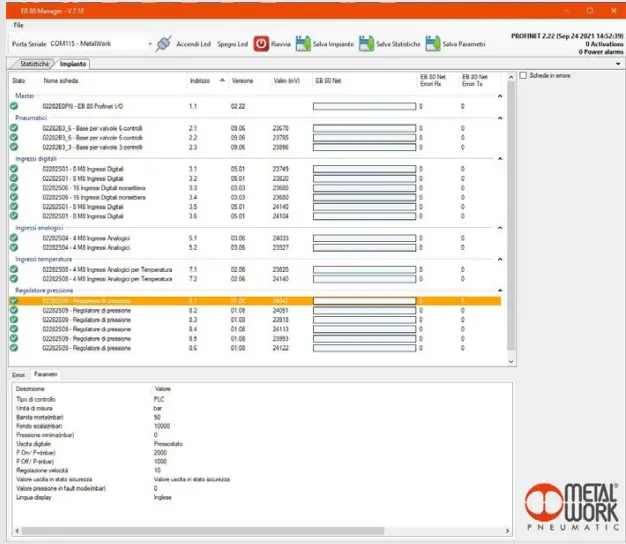This screenshot has width=626, height=544.
Task: Open the Porta Seriale COM115 dropdown
Action: 150,44
